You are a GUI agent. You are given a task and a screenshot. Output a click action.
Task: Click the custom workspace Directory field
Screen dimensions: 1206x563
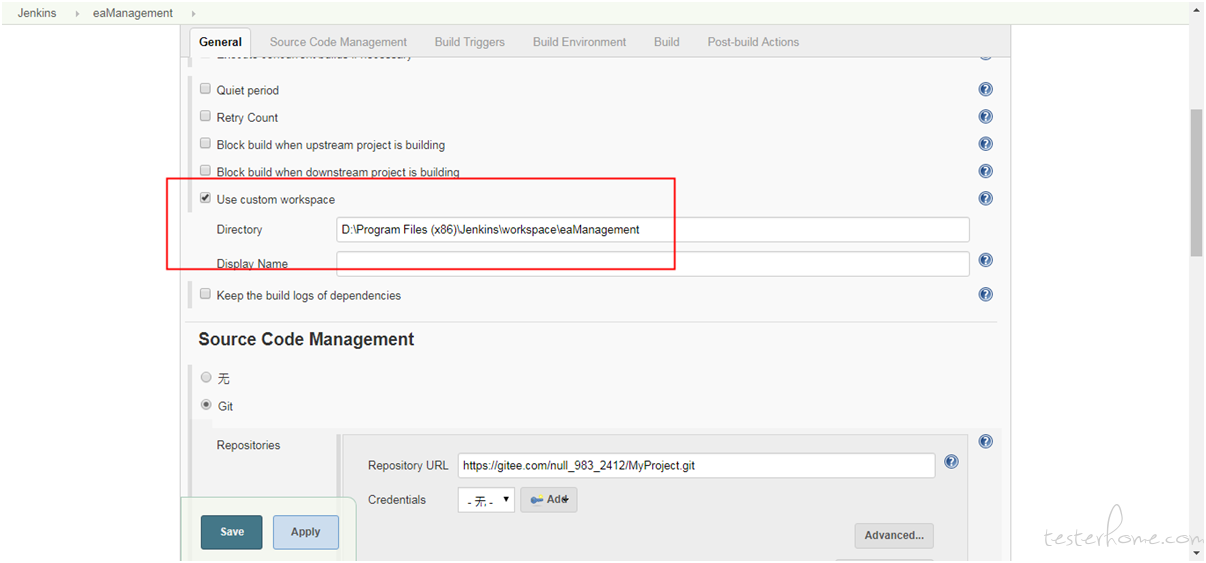pyautogui.click(x=652, y=229)
